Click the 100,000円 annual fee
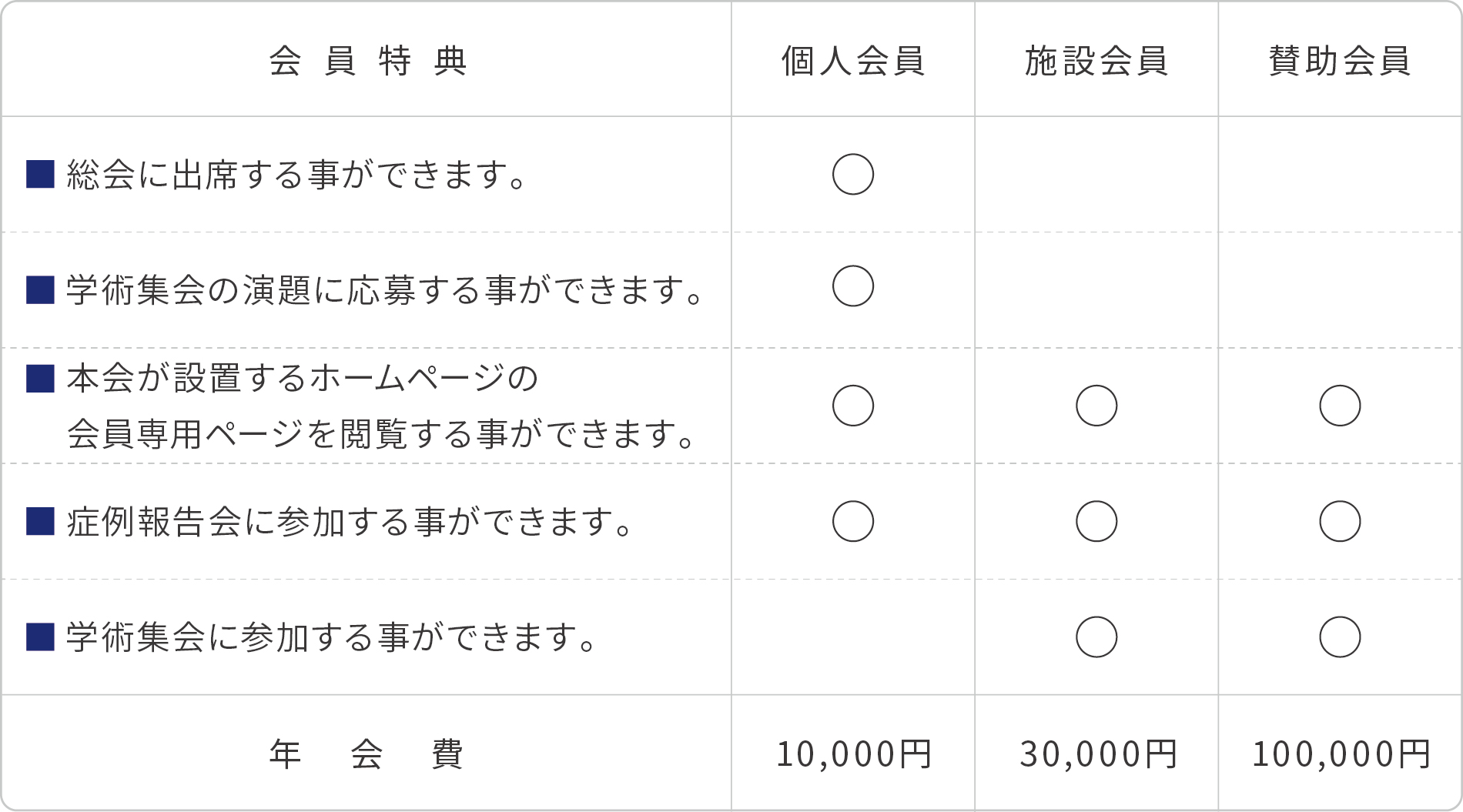Viewport: 1463px width, 812px height. (x=1341, y=754)
